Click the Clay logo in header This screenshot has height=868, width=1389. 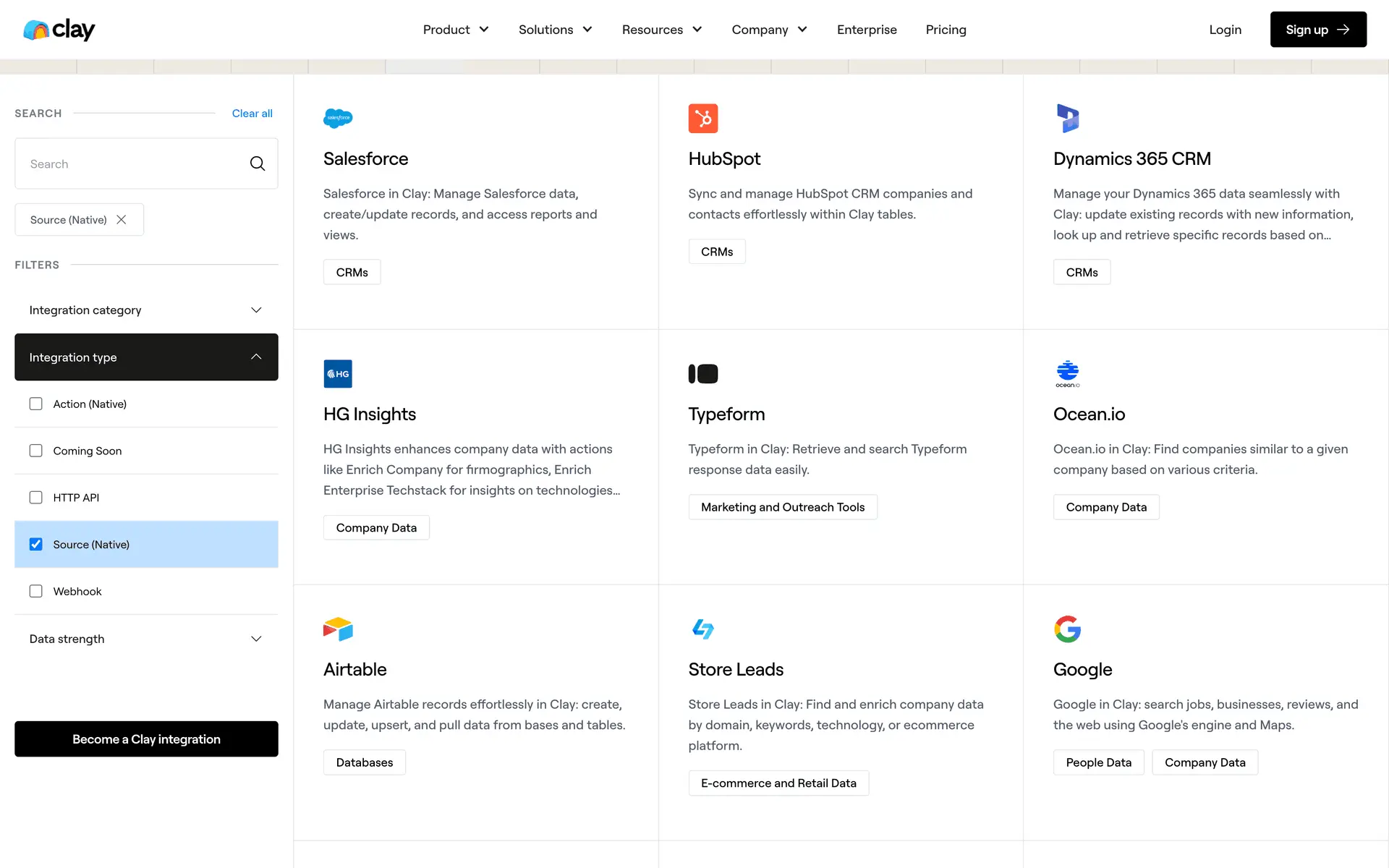(59, 30)
